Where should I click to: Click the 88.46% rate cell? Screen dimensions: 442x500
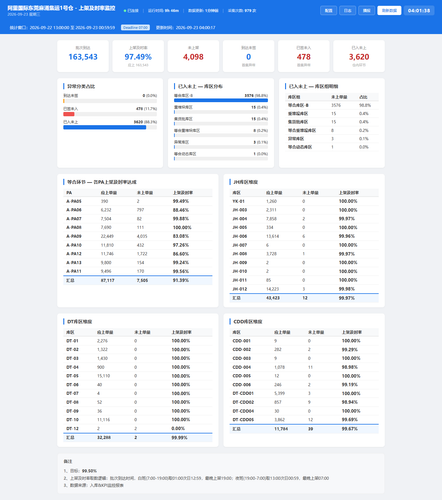181,210
